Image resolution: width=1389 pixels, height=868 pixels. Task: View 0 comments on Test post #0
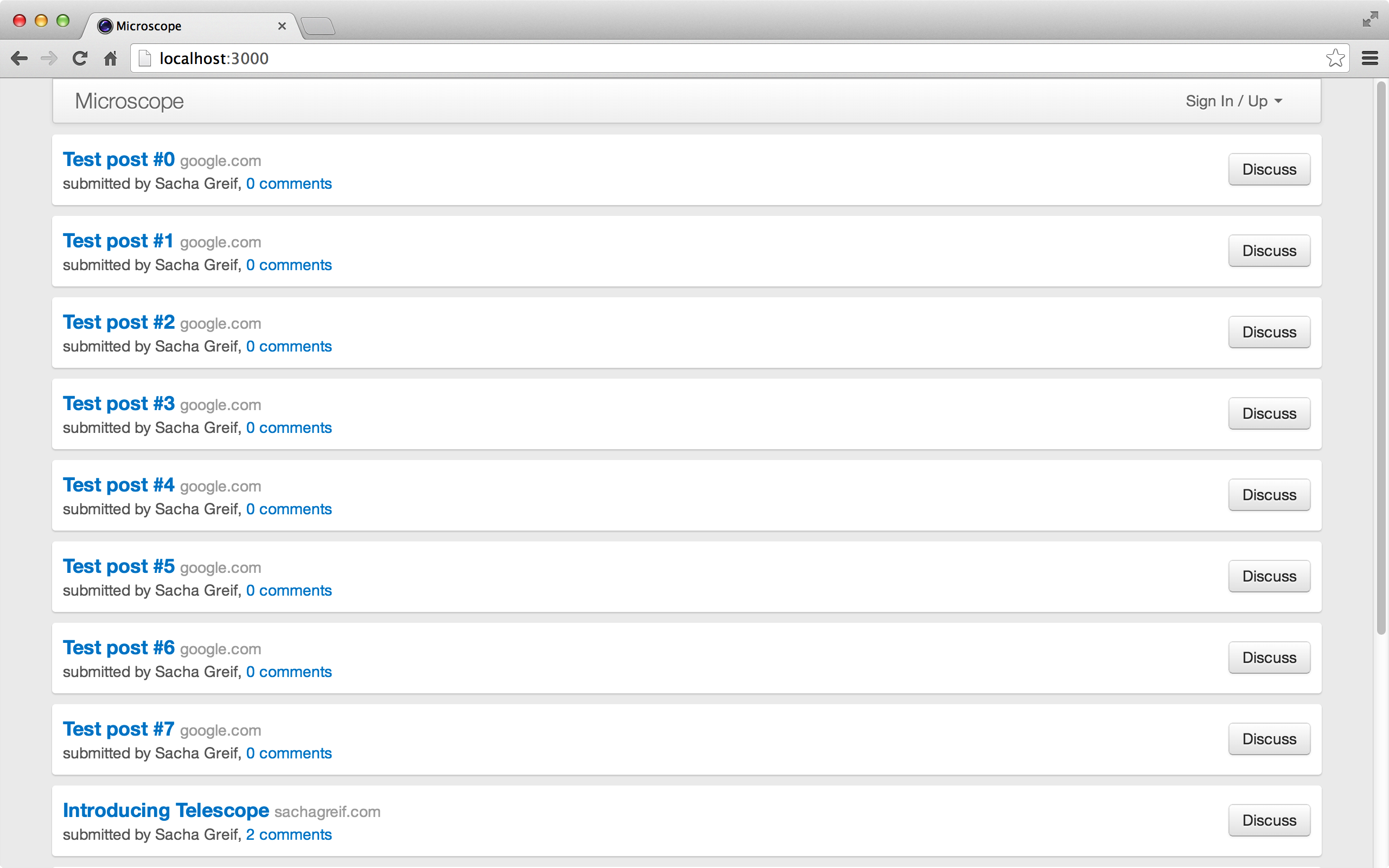[289, 184]
